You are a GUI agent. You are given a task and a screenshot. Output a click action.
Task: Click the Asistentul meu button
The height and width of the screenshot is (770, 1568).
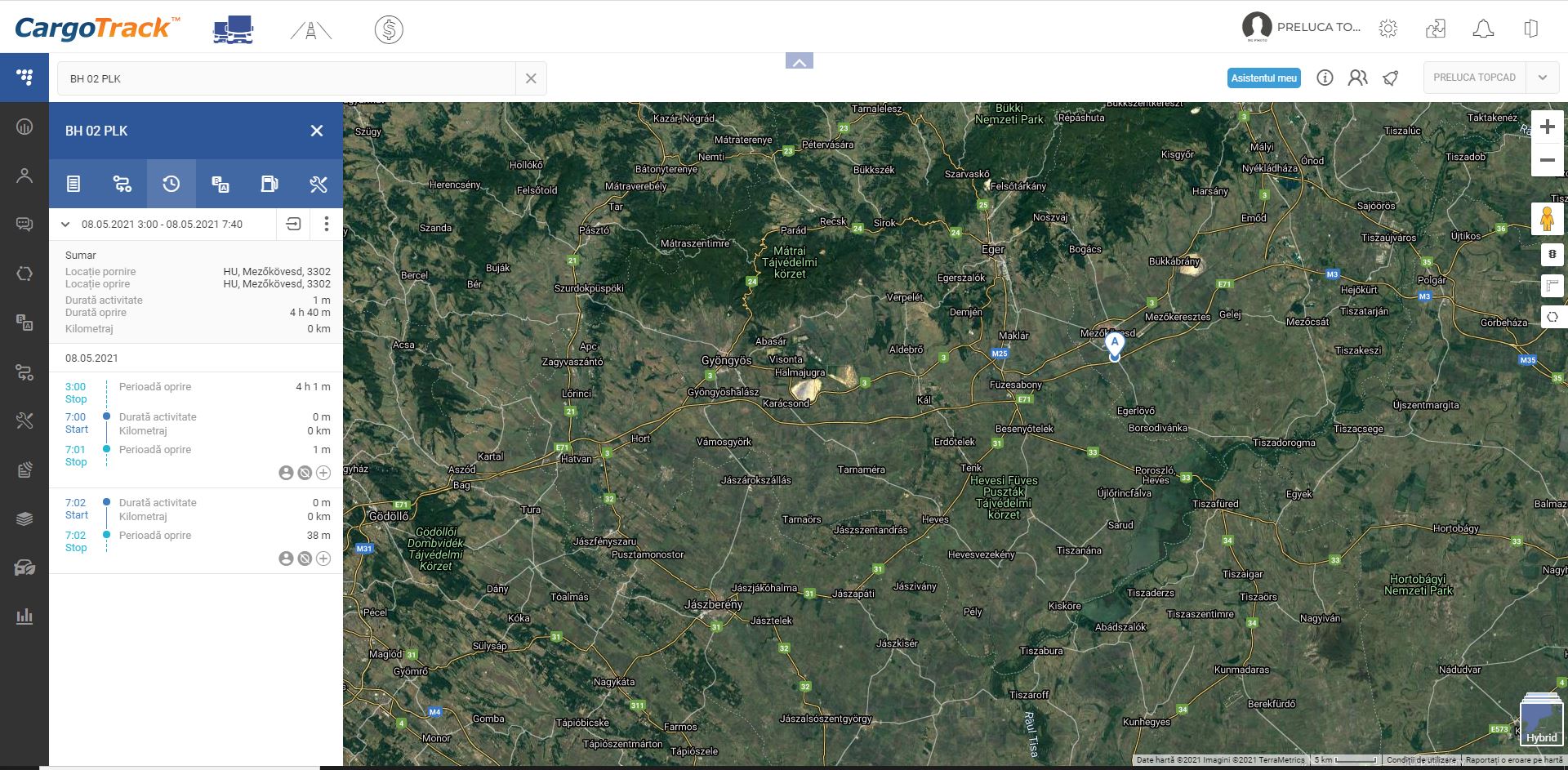[1263, 78]
